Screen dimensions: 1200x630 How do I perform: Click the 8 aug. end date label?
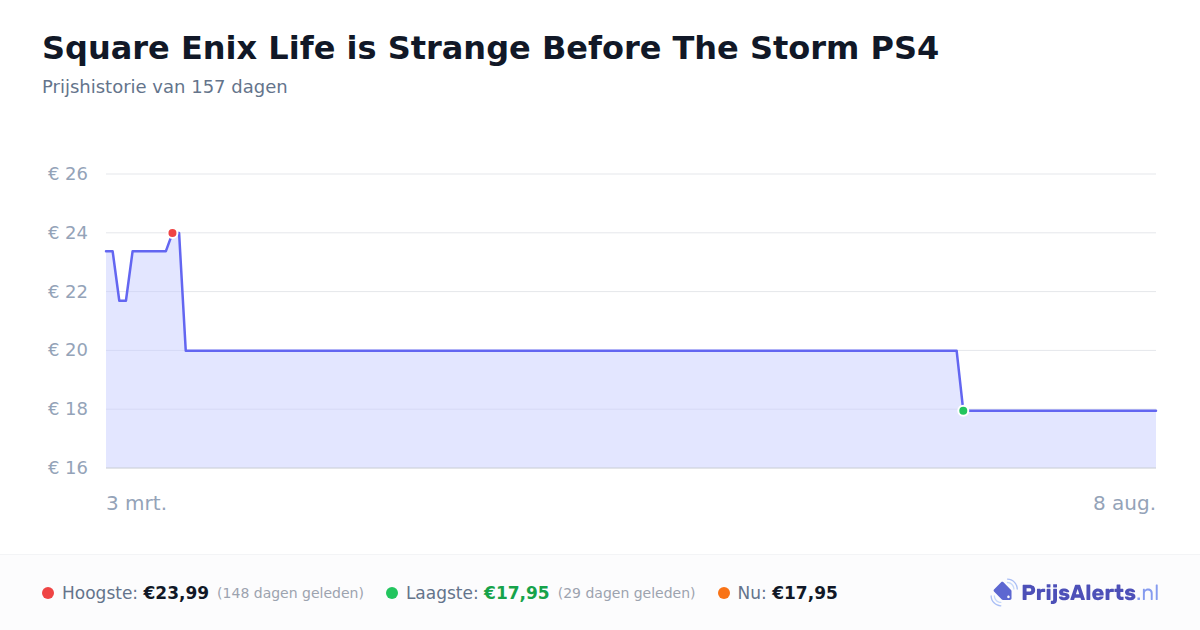coord(1124,503)
